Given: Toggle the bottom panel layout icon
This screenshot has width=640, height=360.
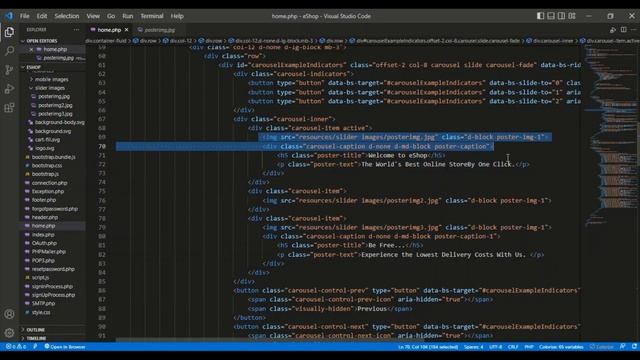Looking at the screenshot, I should 551,16.
